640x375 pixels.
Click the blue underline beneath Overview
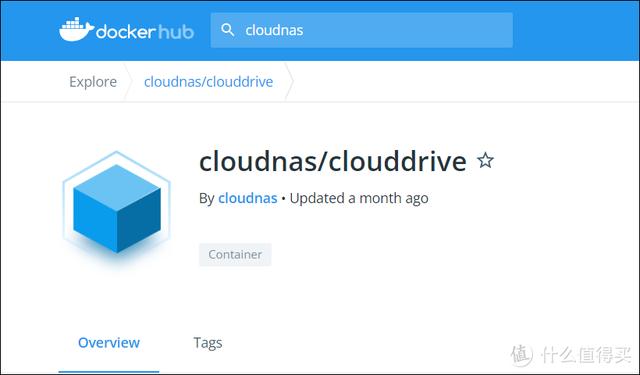109,372
